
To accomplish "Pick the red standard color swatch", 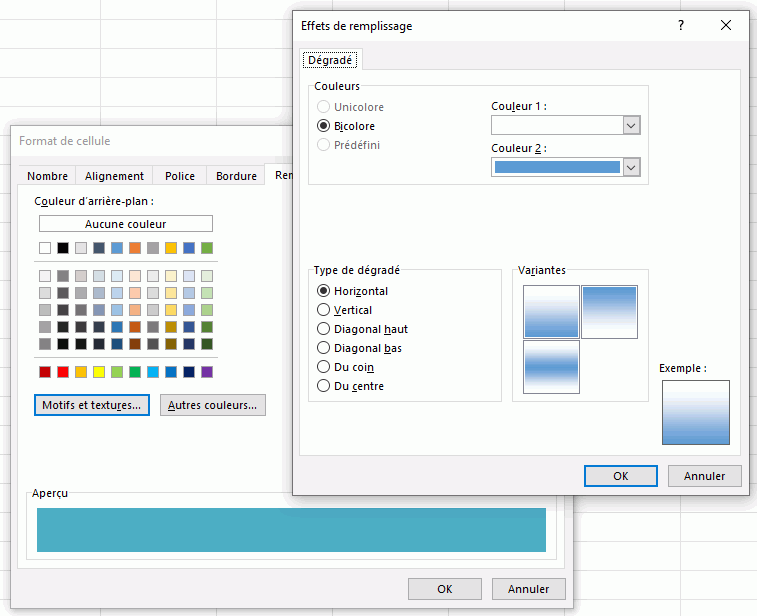I will [x=63, y=372].
